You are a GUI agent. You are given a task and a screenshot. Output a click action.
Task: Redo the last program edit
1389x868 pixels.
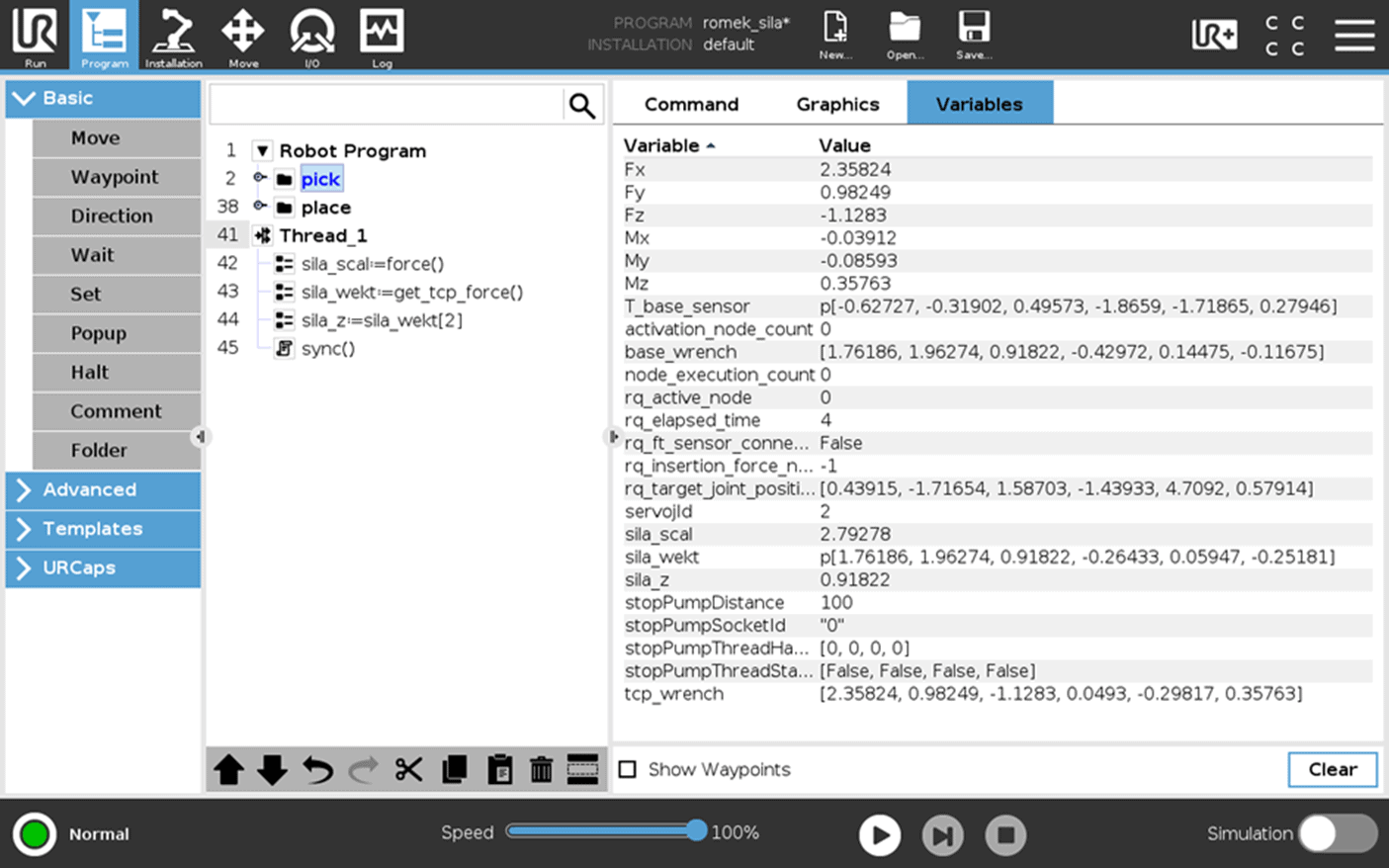(x=363, y=769)
